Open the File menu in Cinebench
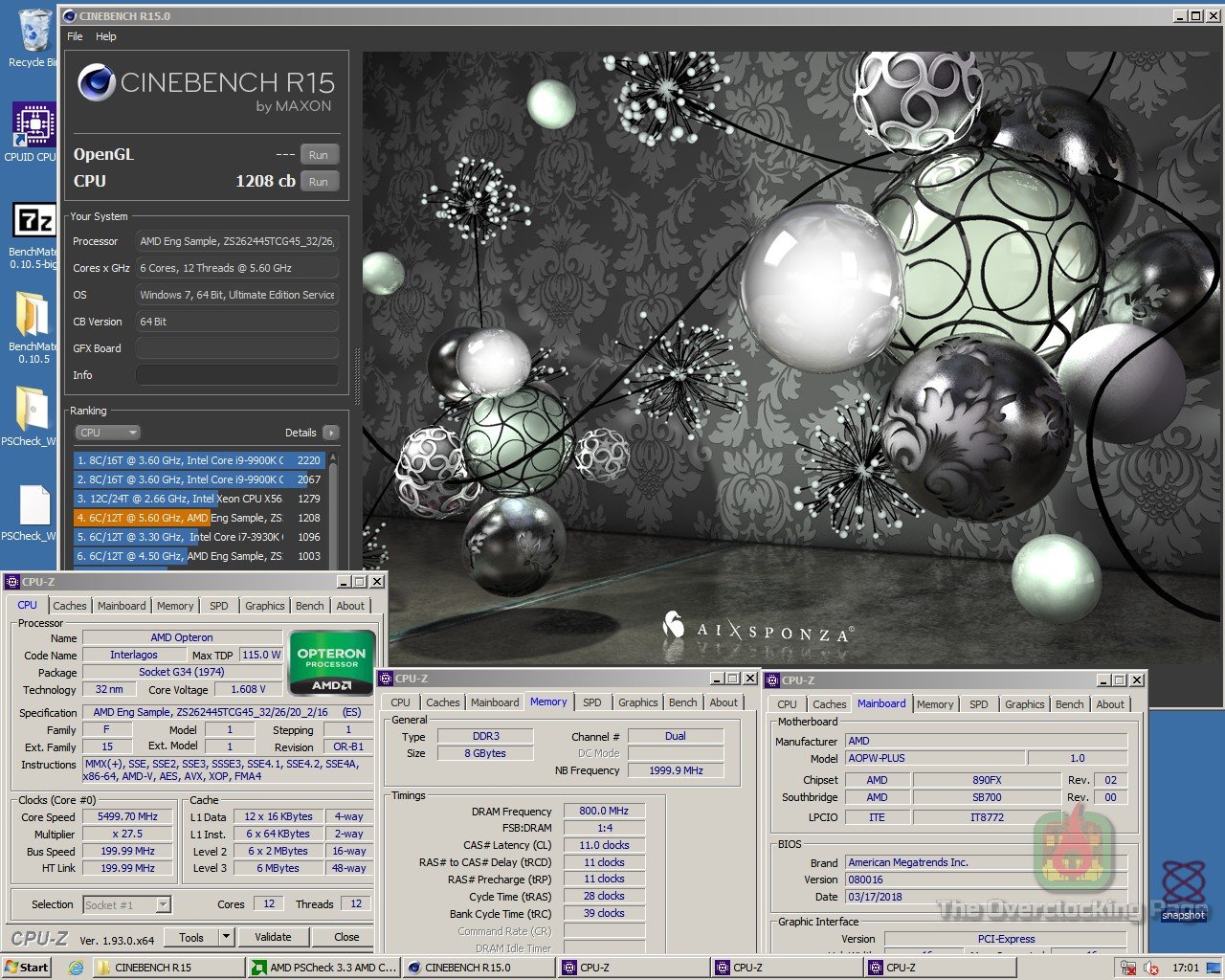Viewport: 1225px width, 980px height. click(75, 36)
